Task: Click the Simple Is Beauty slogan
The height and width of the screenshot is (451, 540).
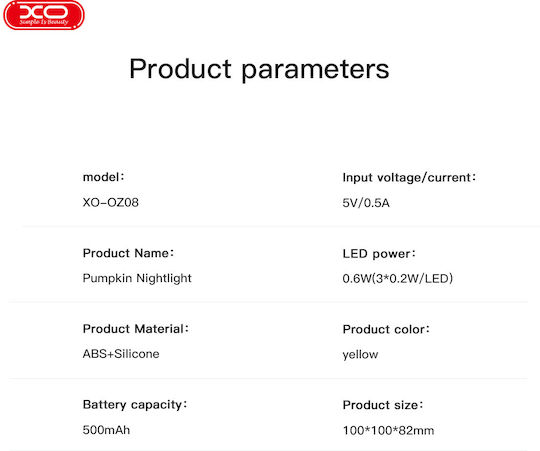Action: [44, 22]
